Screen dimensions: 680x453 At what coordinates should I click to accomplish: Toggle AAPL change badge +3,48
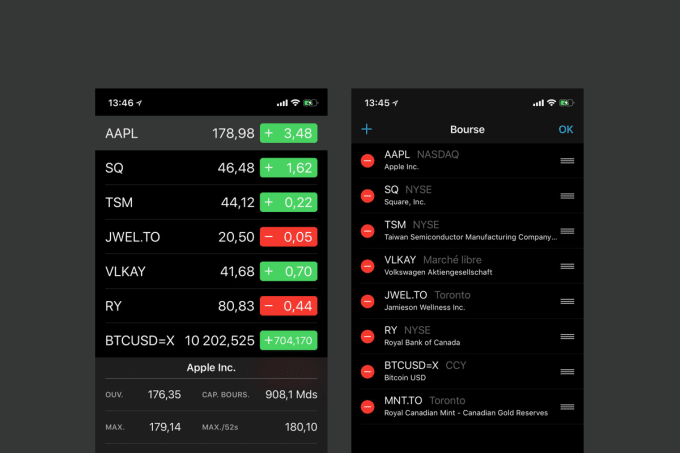pos(288,133)
